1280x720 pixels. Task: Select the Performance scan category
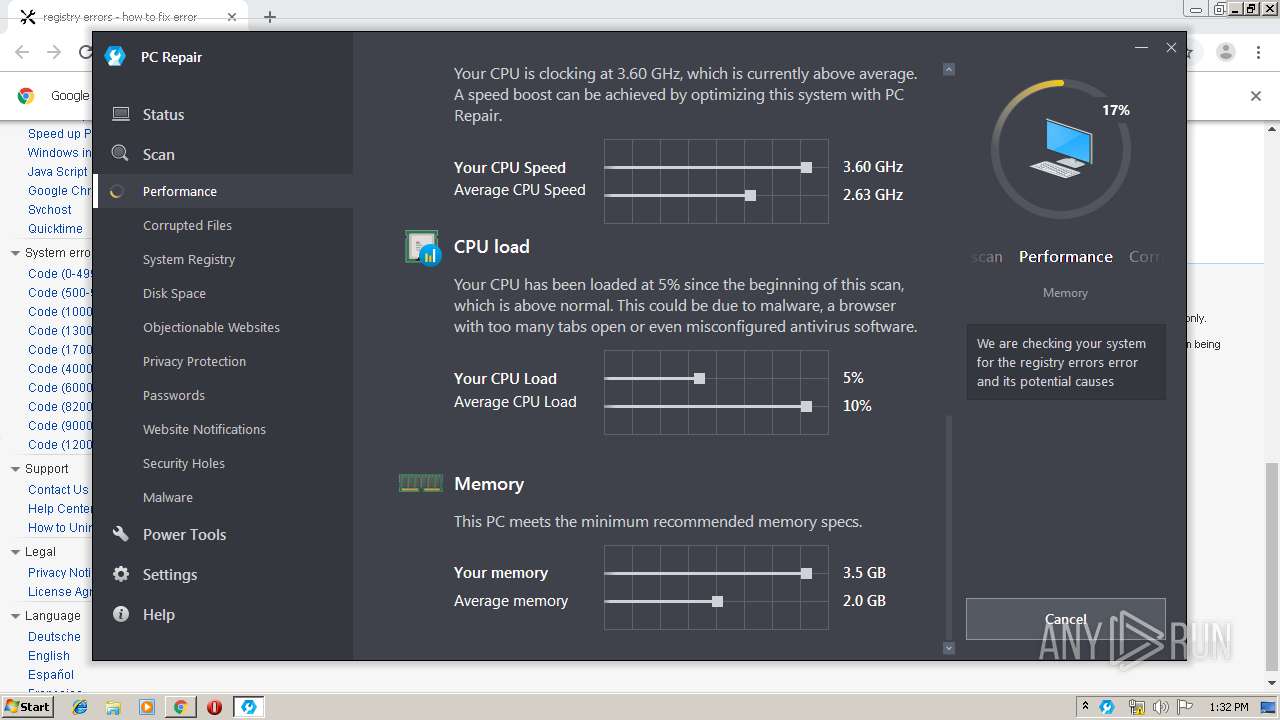[x=222, y=191]
